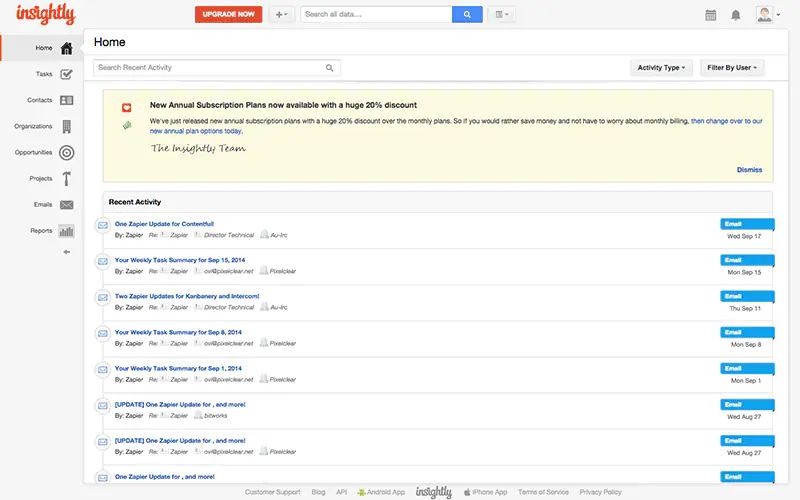Screen dimensions: 800x500
Task: Click 'Director Technical' in Contentful row
Action: point(229,235)
